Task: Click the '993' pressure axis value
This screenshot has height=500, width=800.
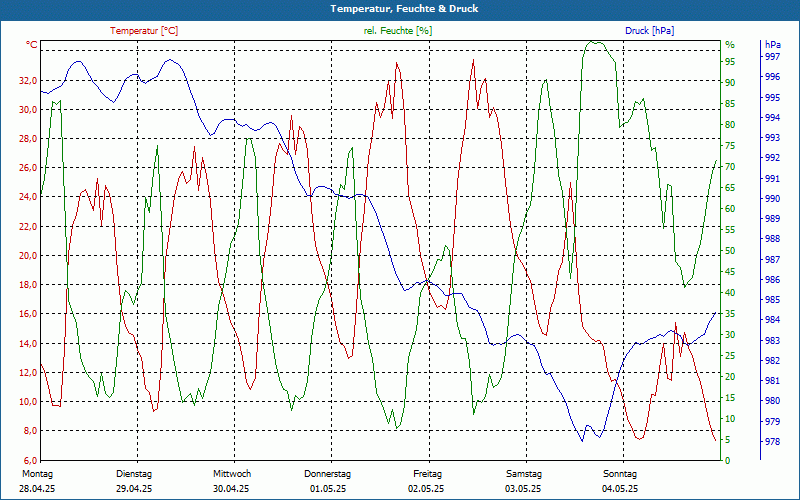Action: (773, 138)
